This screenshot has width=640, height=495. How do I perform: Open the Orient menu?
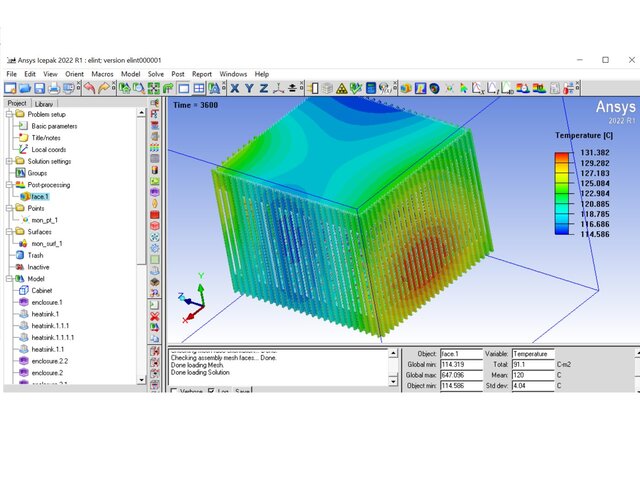pyautogui.click(x=74, y=74)
